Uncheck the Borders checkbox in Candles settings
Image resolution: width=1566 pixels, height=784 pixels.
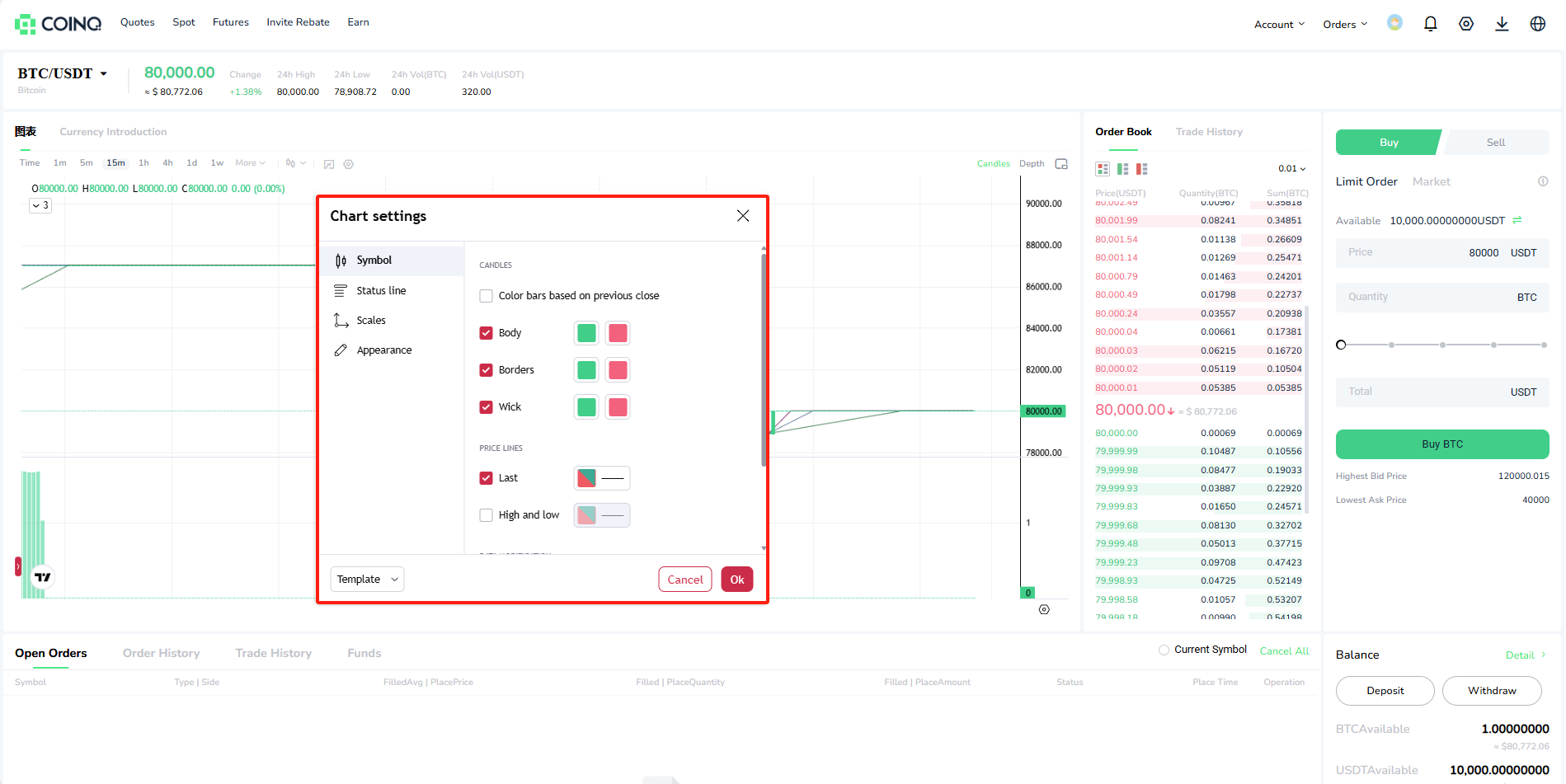pos(487,369)
